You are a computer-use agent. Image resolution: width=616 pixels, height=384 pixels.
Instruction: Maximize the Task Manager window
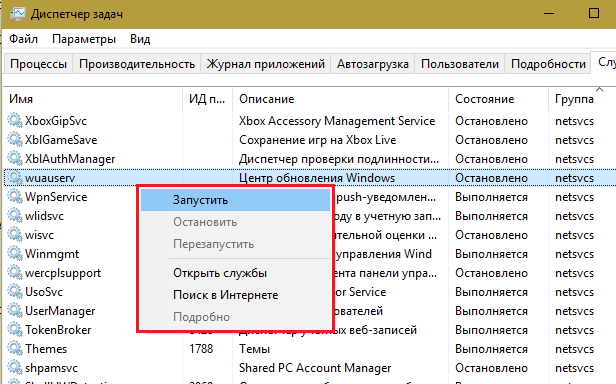pos(594,13)
